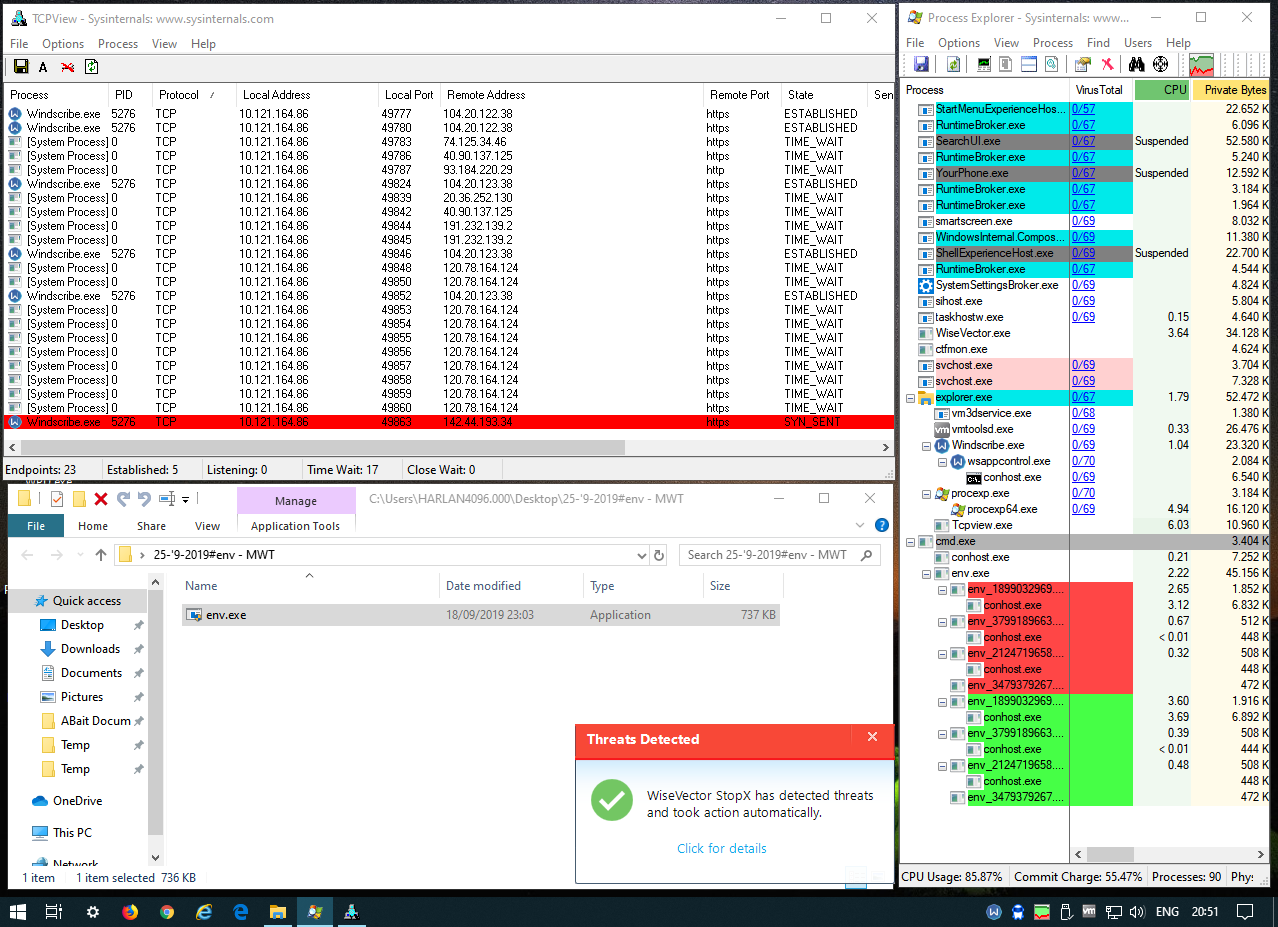Screen dimensions: 1278x927
Task: Select Downloads in Quick access
Action: click(90, 649)
